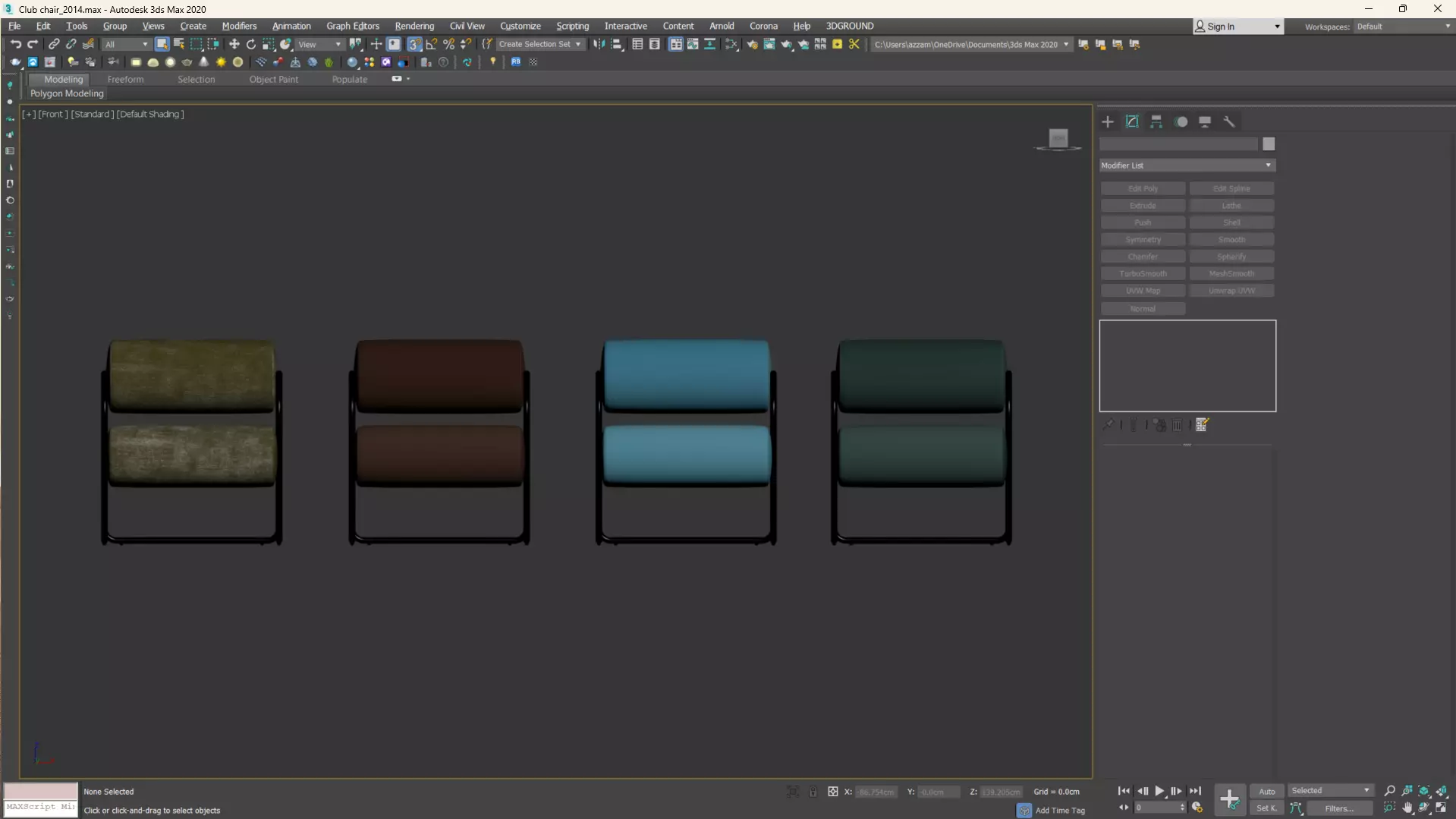
Task: Open the Rendering menu
Action: tap(414, 26)
